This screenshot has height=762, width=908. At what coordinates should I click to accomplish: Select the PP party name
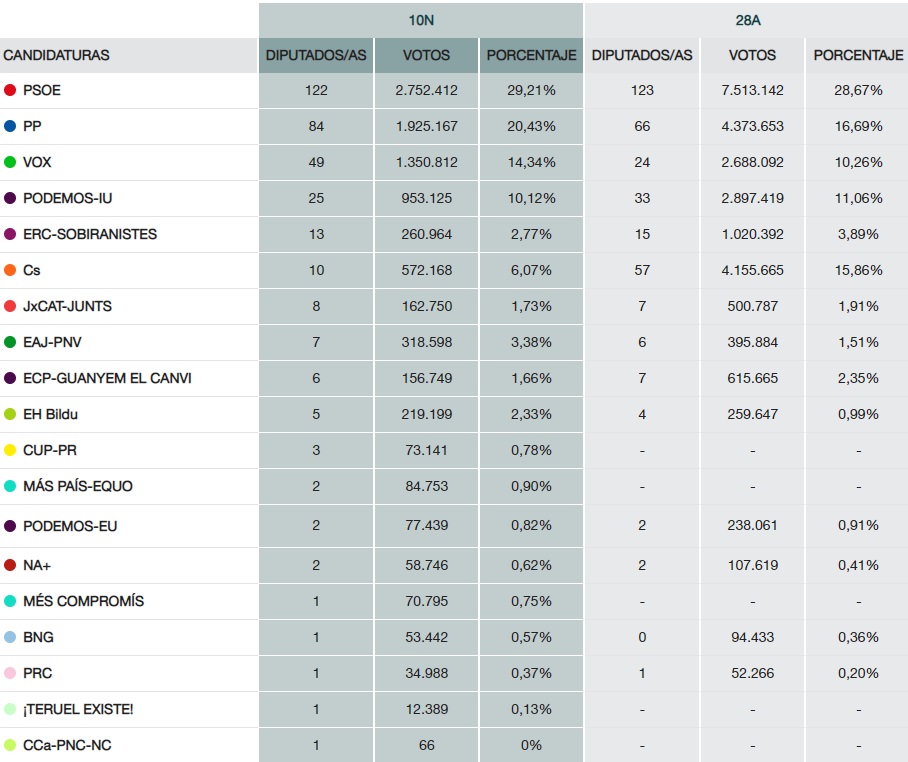pyautogui.click(x=32, y=126)
